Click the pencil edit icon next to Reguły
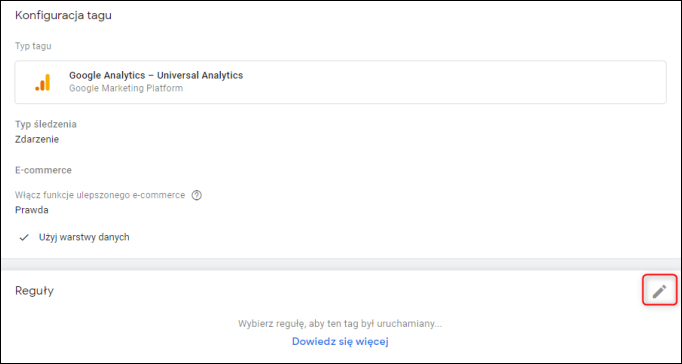682x364 pixels. [x=659, y=291]
